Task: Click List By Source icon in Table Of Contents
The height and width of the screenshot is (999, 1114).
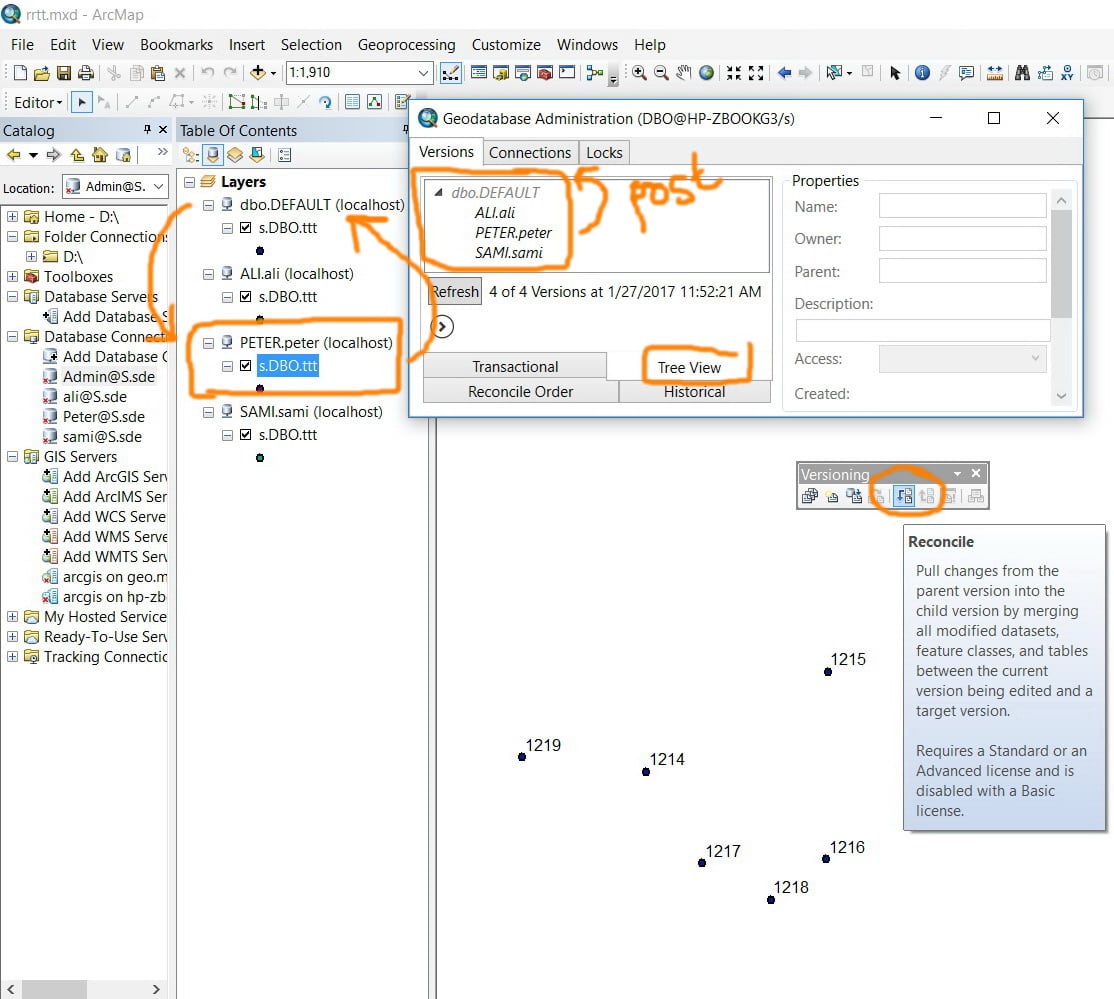Action: [x=212, y=155]
